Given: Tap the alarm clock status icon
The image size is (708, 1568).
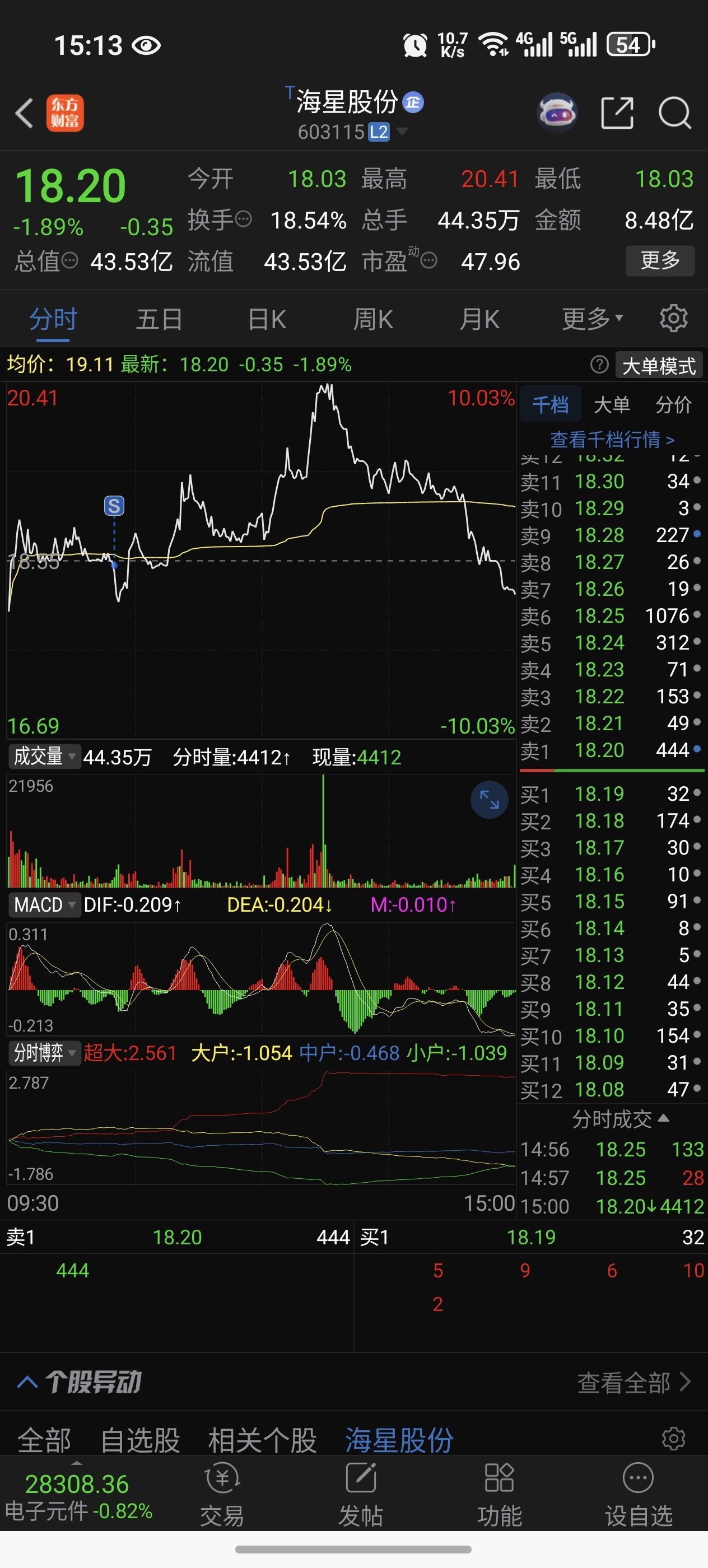Looking at the screenshot, I should coord(415,45).
